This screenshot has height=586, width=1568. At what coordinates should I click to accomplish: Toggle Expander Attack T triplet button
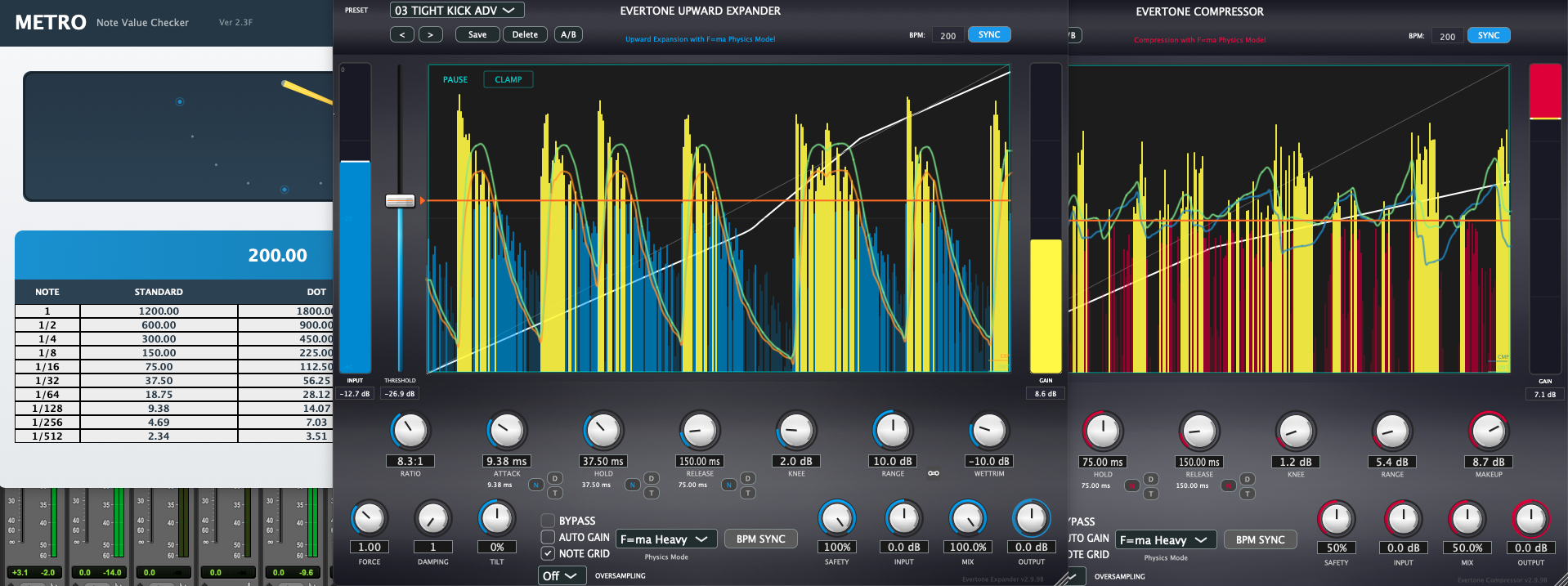(555, 493)
